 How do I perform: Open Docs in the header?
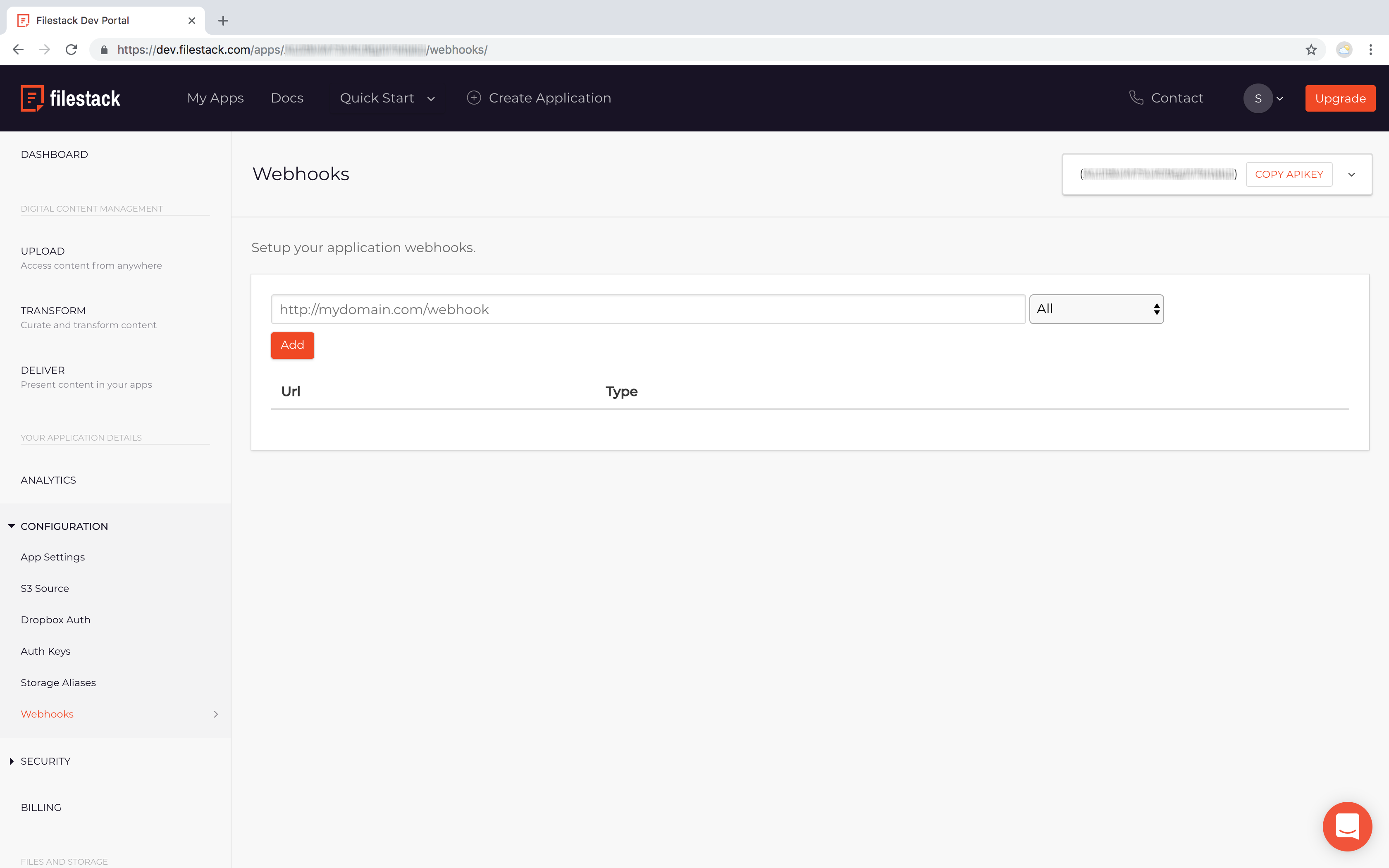click(x=287, y=98)
